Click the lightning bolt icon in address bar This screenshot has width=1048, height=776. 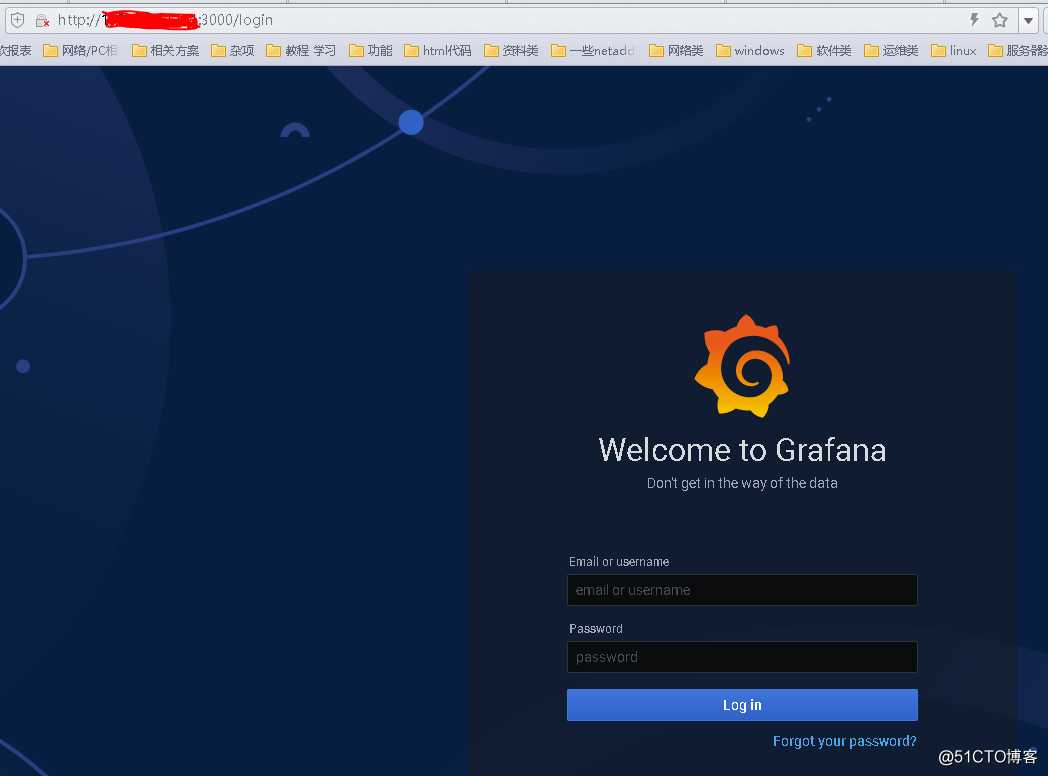tap(974, 20)
